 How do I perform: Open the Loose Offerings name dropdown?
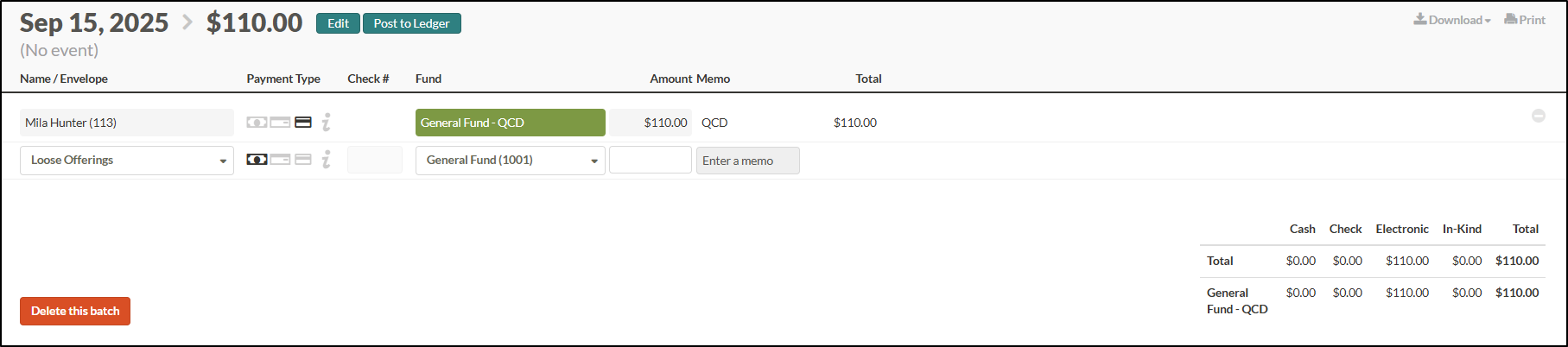click(127, 161)
